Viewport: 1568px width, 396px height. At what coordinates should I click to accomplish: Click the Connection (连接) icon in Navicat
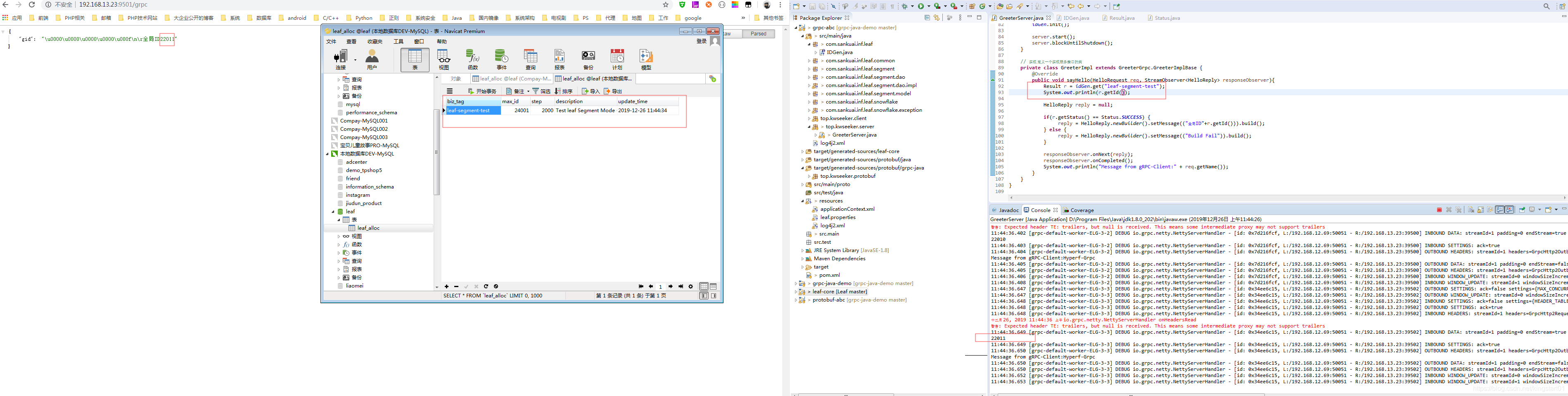point(340,60)
